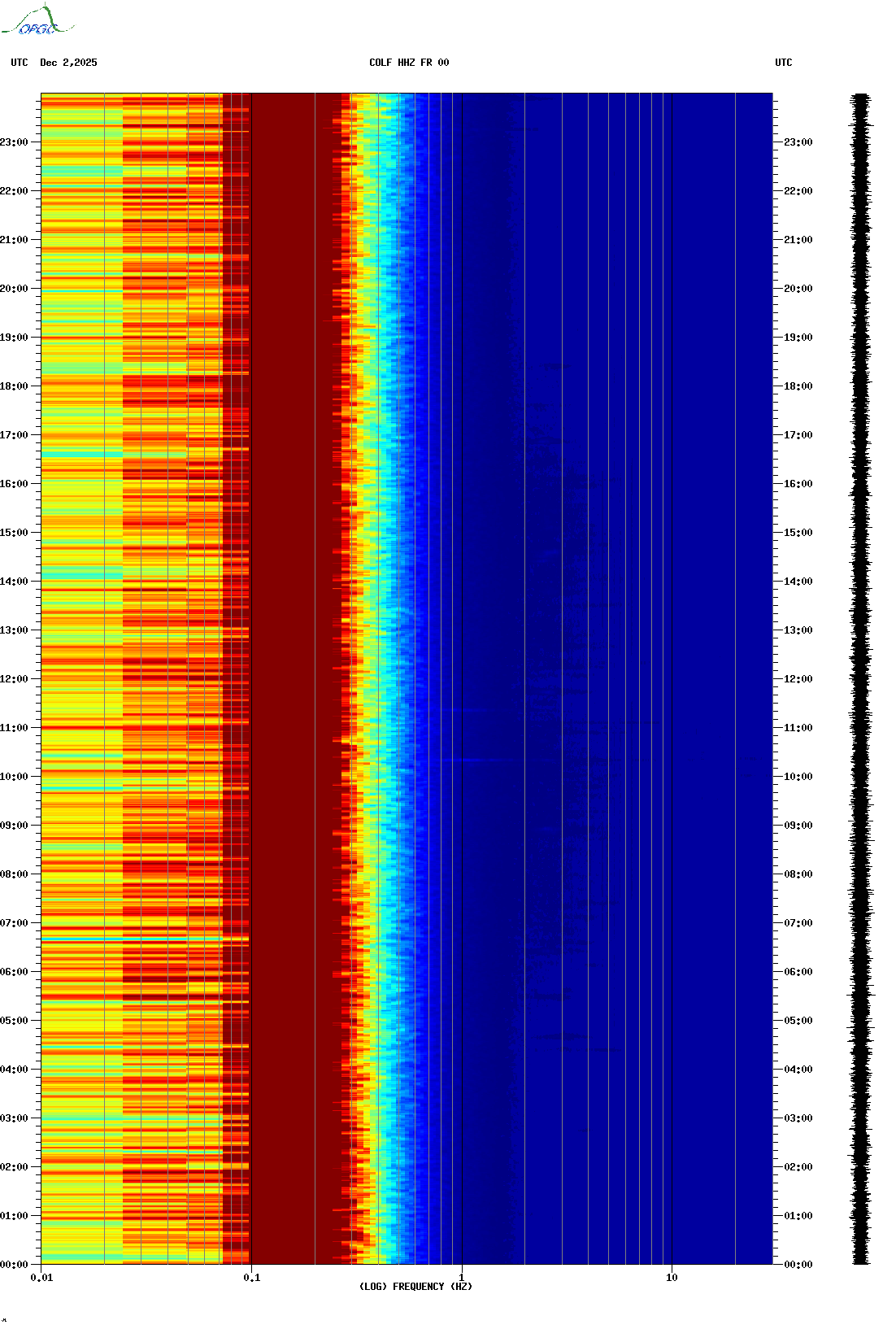The height and width of the screenshot is (1329, 896).
Task: Click the black 1 Hz vertical gridline
Action: click(x=462, y=651)
